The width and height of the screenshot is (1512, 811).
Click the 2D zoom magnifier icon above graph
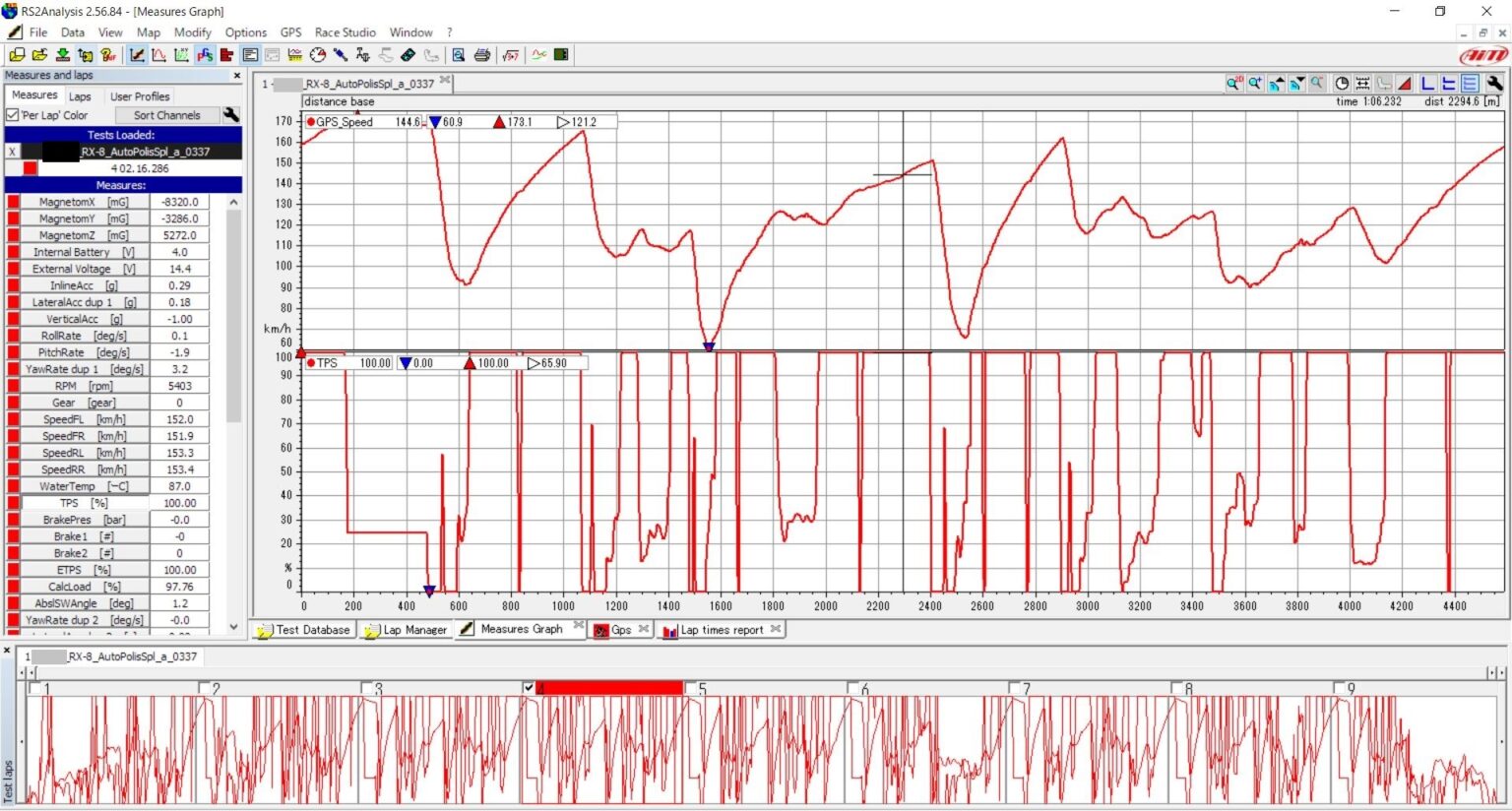coord(1233,84)
